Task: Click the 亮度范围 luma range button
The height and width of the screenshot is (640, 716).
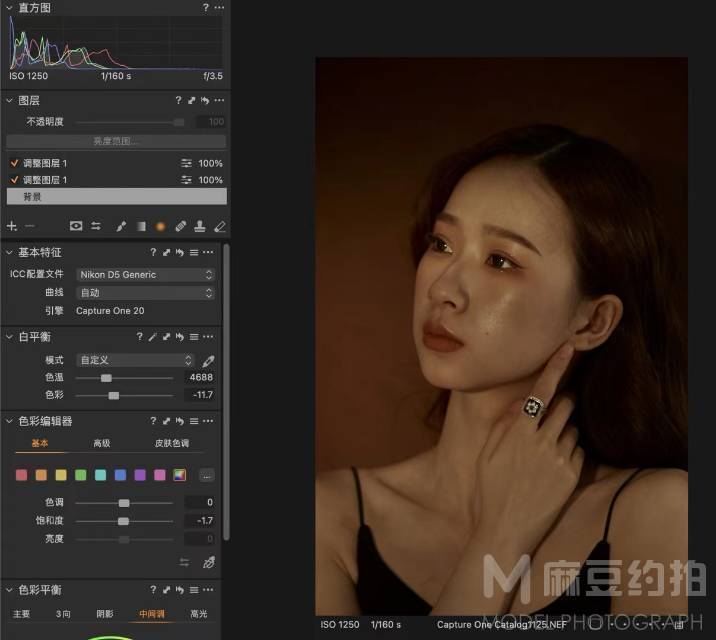Action: coord(116,142)
